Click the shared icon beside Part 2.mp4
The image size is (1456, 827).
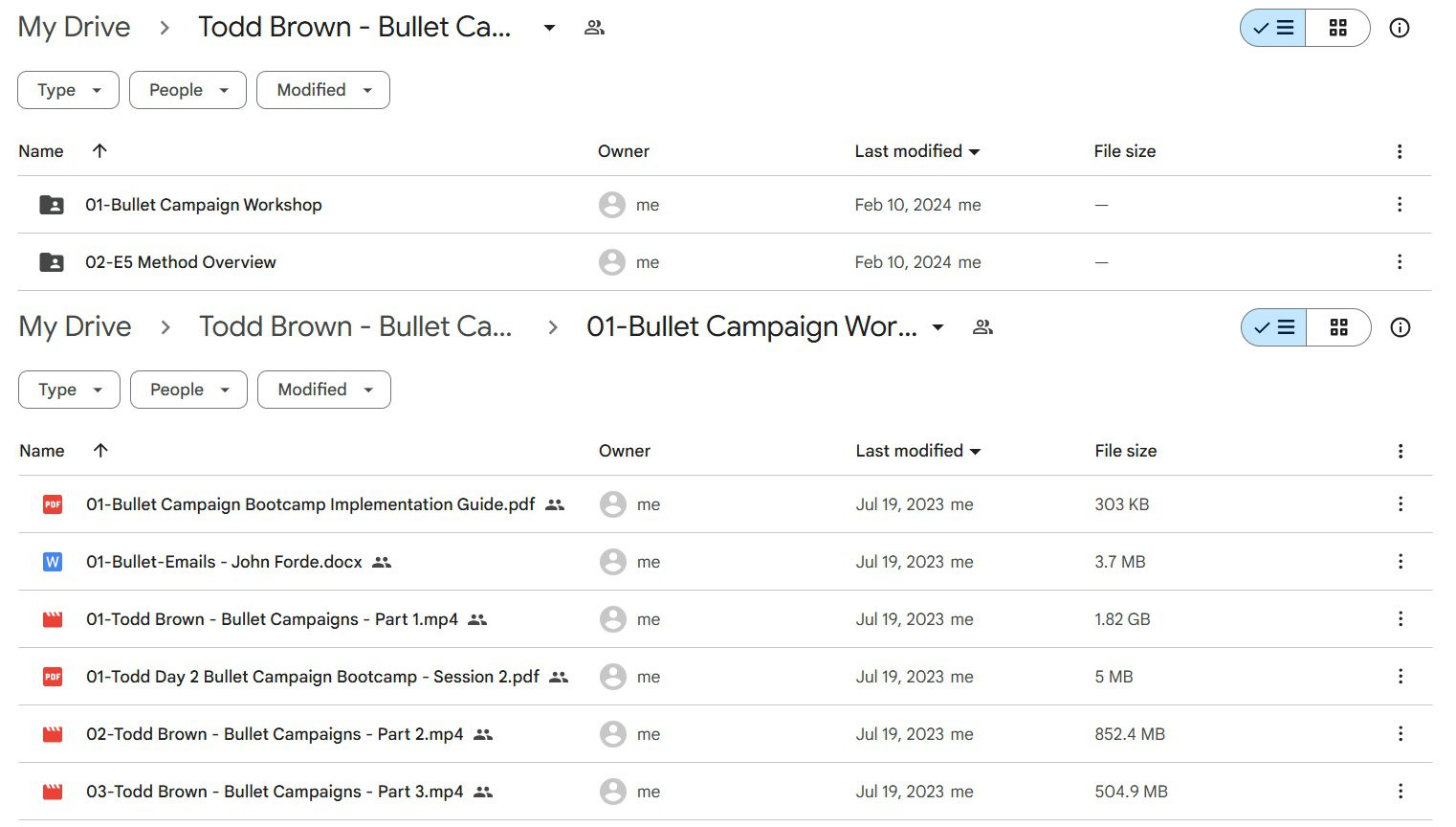[483, 734]
